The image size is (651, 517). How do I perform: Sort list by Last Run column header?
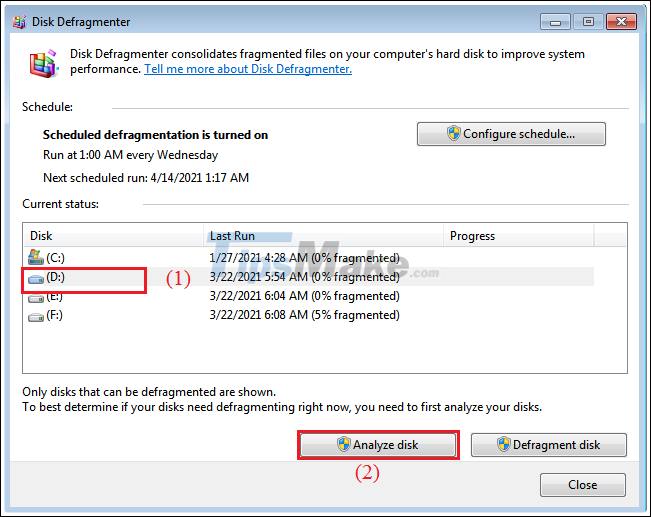coord(323,236)
